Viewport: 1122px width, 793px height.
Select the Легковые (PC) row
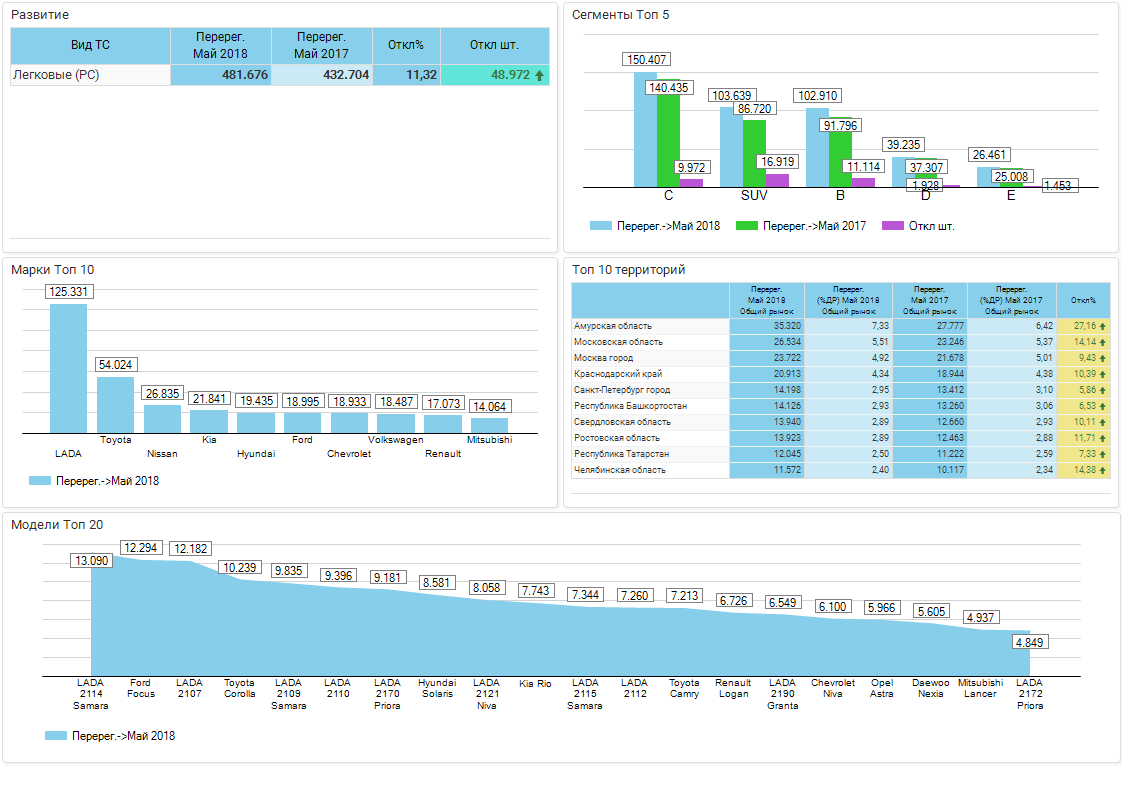(90, 75)
